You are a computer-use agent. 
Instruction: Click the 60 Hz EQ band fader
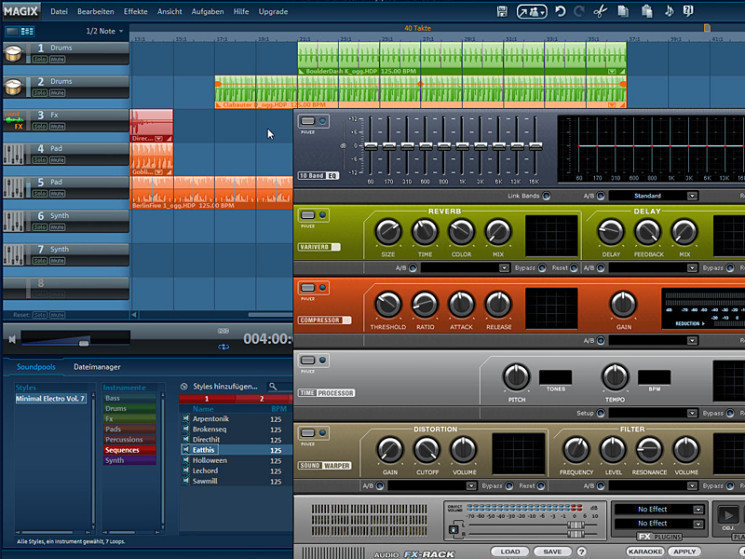point(371,146)
